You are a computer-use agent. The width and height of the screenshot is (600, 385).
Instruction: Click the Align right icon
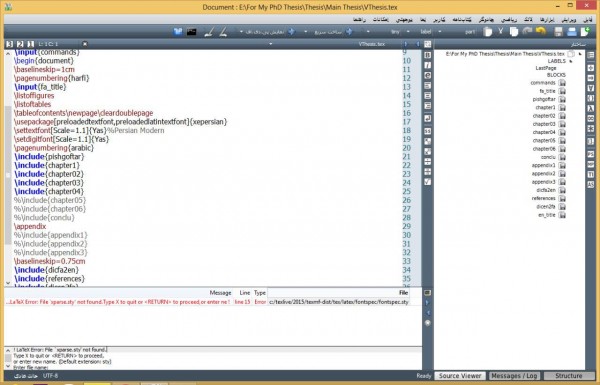click(427, 106)
